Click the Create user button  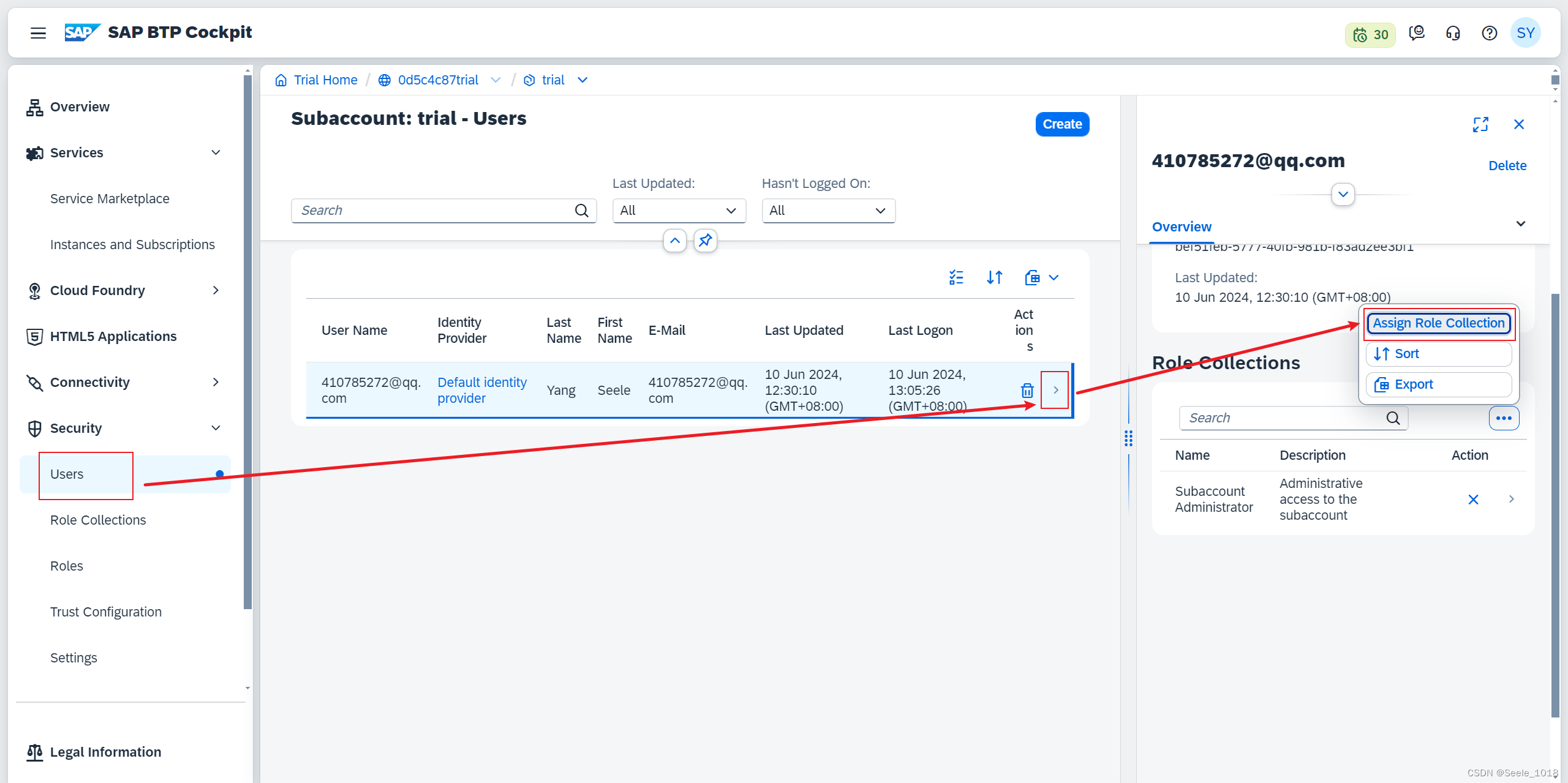(1062, 124)
